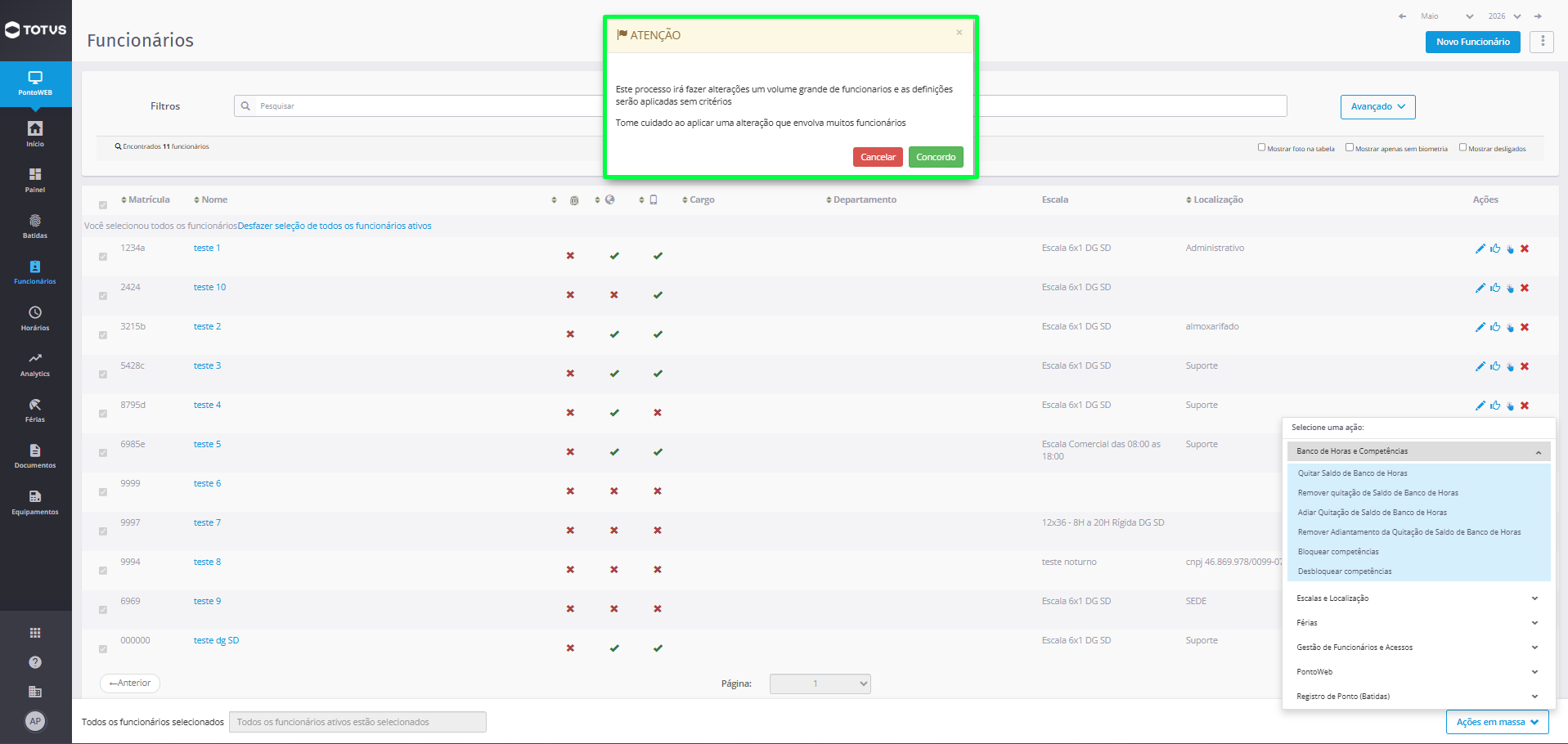Click the Cancelar button
Image resolution: width=1568 pixels, height=744 pixels.
coord(878,157)
